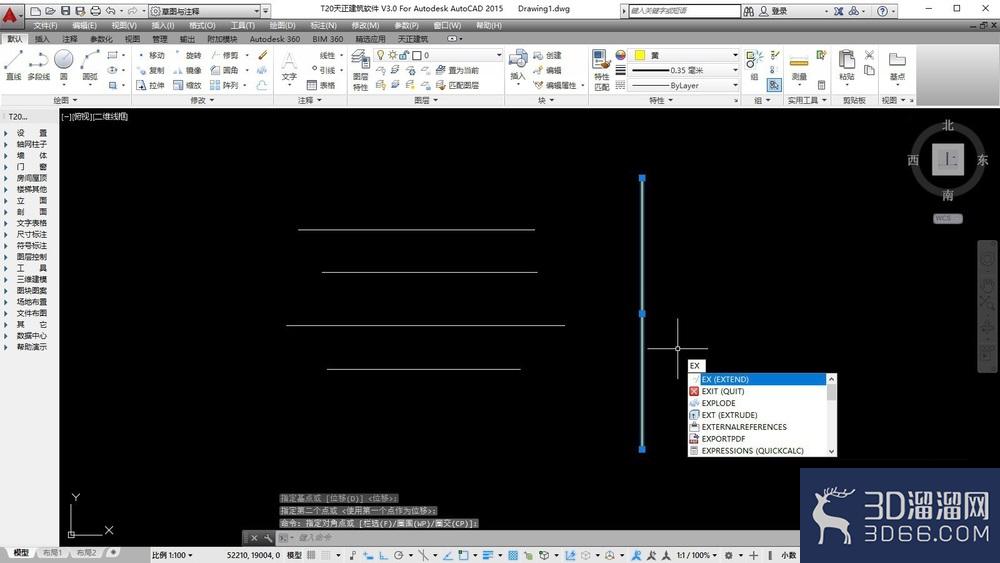Click the 编辑属性 (Edit Attributes) button

555,85
